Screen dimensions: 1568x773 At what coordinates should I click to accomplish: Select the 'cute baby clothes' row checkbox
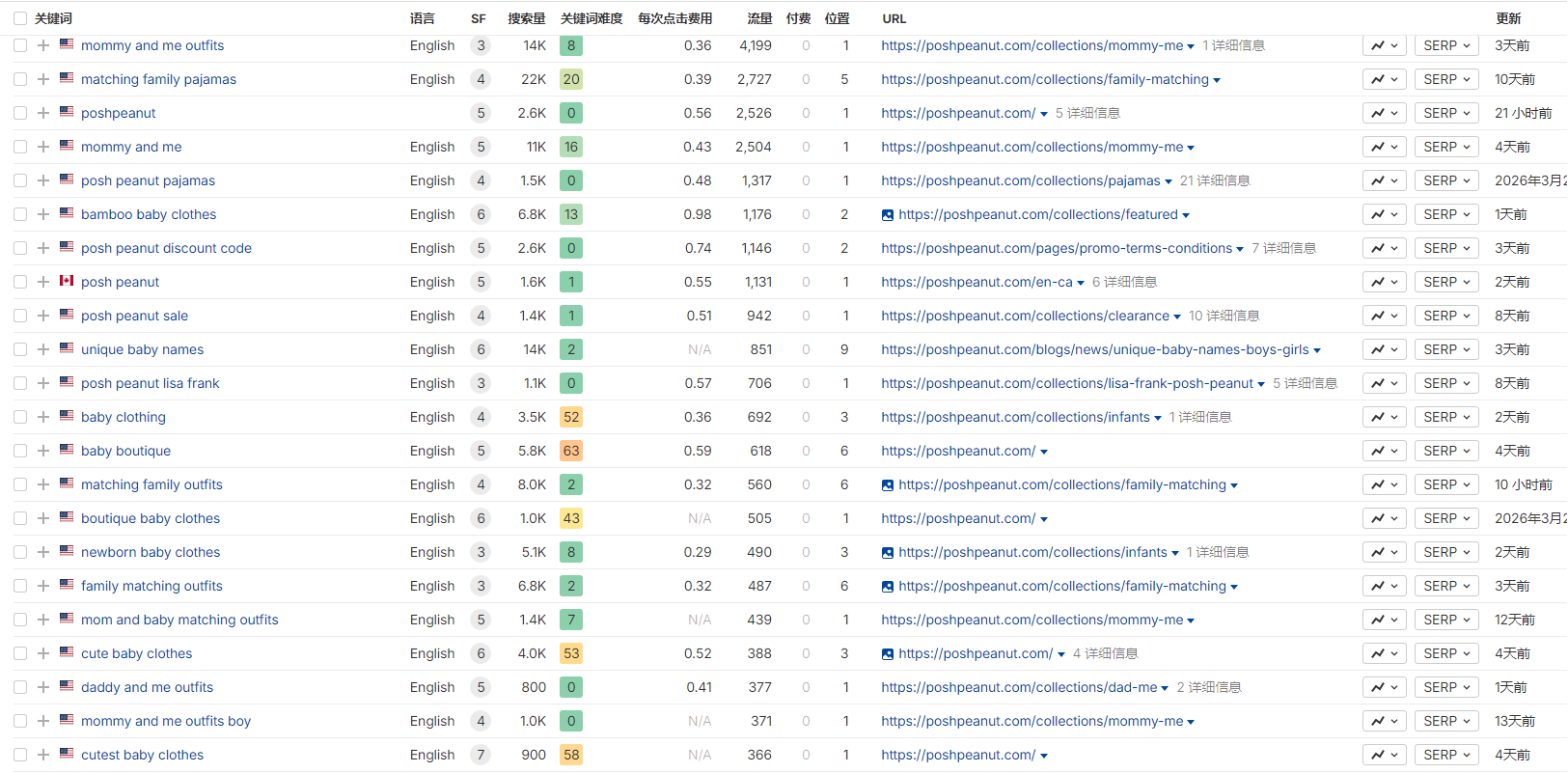tap(20, 653)
